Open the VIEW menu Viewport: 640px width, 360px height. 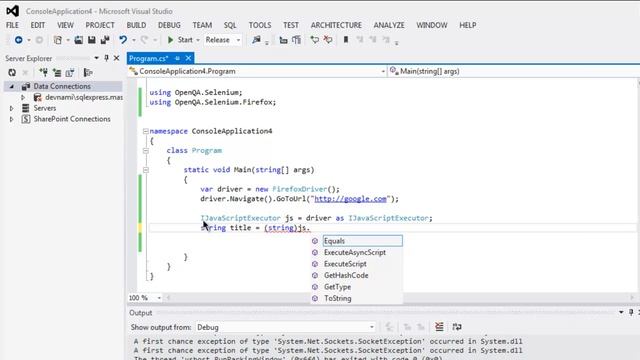coord(65,25)
